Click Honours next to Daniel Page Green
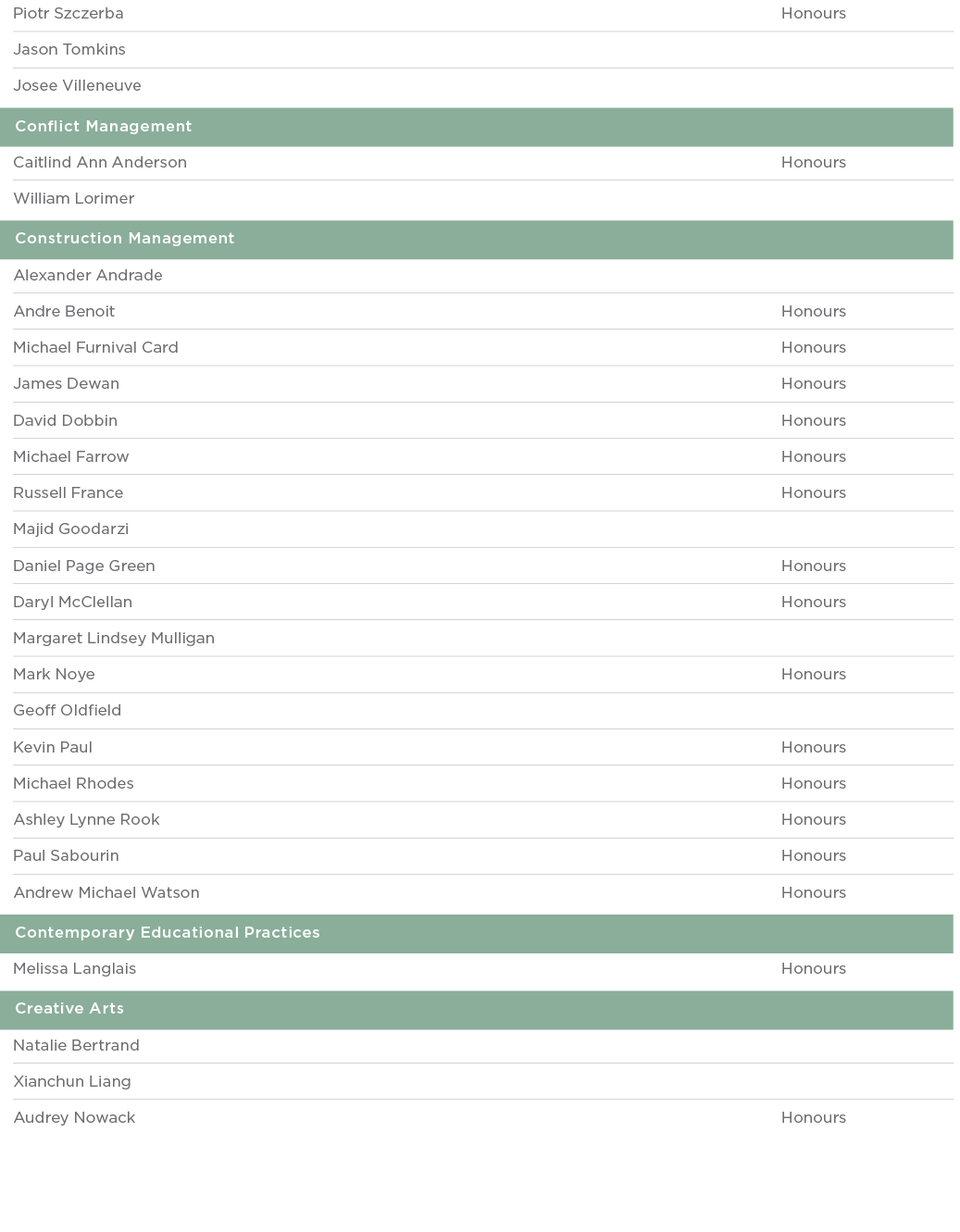The image size is (960, 1232). click(813, 566)
